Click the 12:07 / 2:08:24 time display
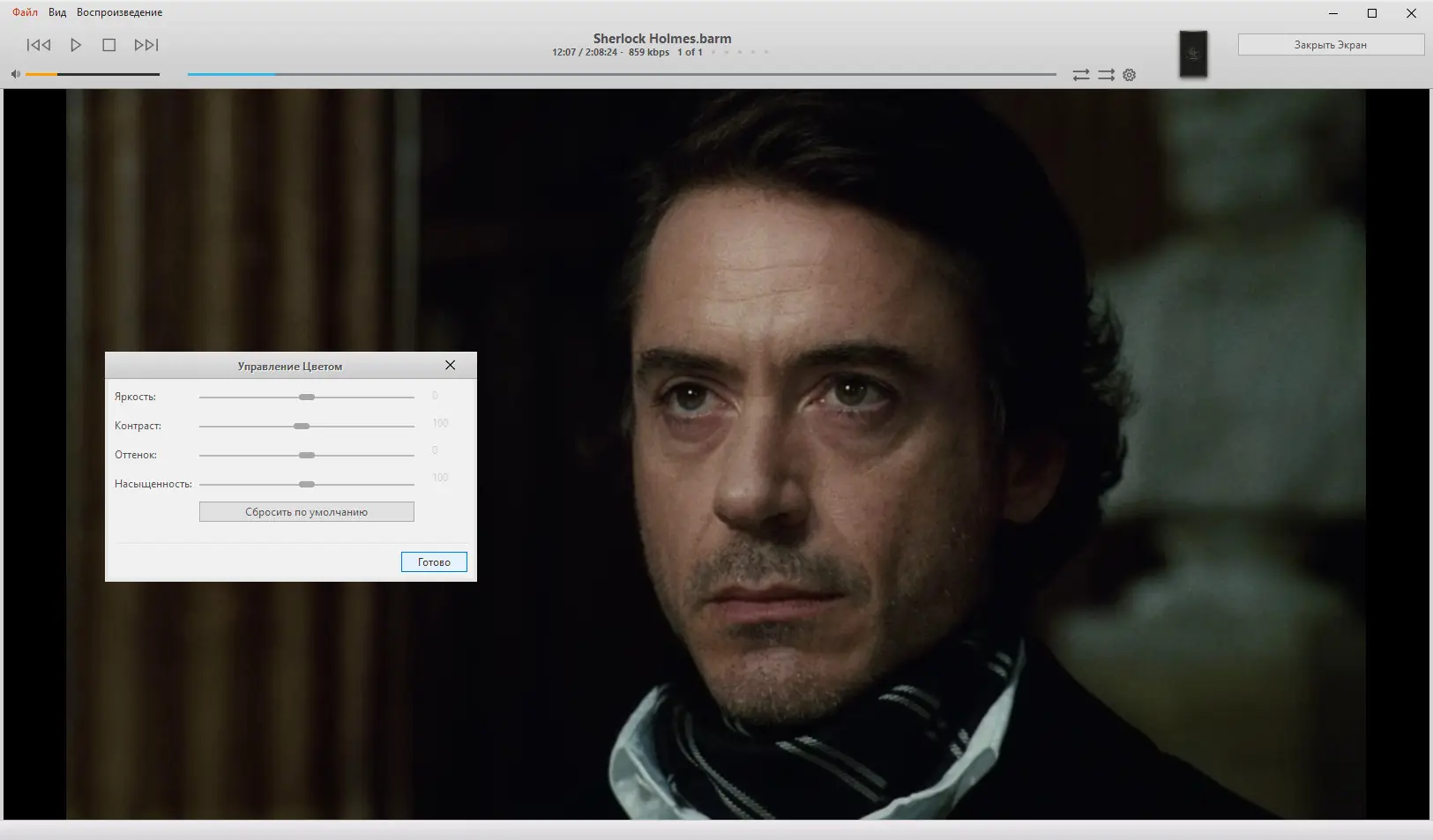Image resolution: width=1433 pixels, height=840 pixels. pos(585,53)
